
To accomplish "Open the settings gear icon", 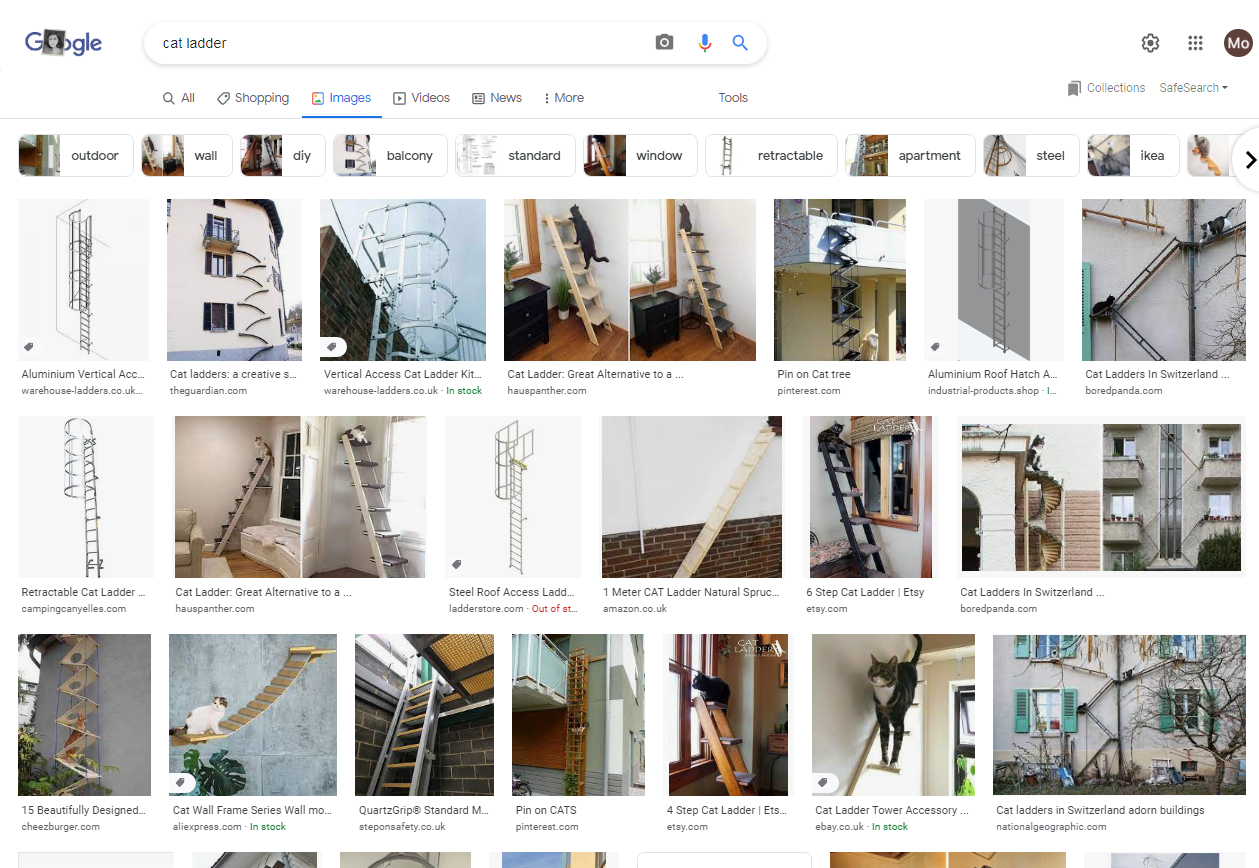I will (1150, 43).
